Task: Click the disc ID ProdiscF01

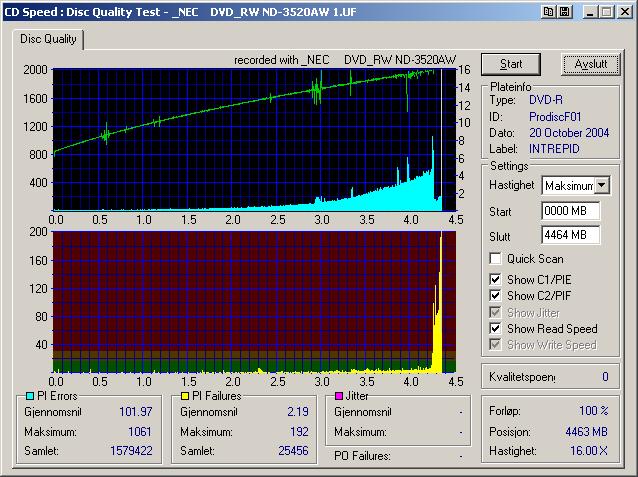Action: pyautogui.click(x=555, y=117)
